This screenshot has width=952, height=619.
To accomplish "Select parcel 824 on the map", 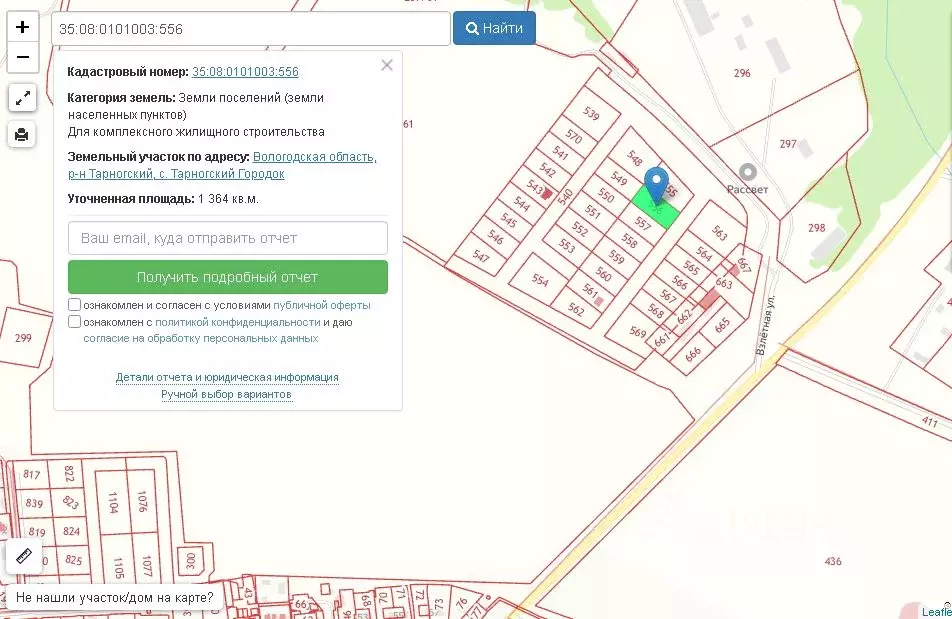I will coord(72,531).
